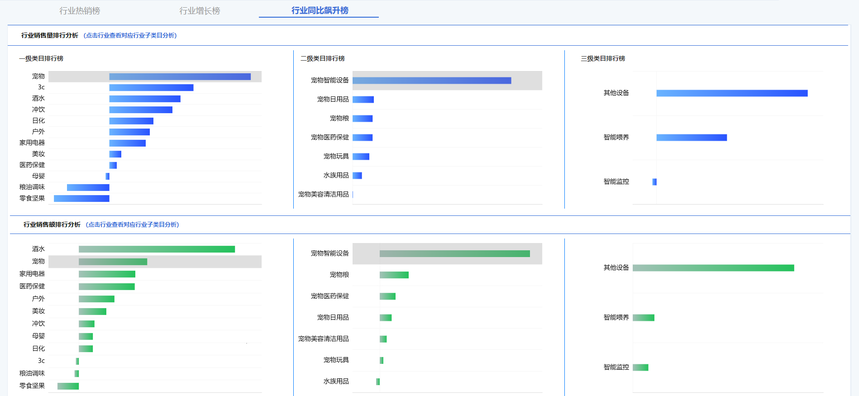The width and height of the screenshot is (859, 396).
Task: Select negative green 零食坚果 bar in amount chart
Action: point(68,386)
